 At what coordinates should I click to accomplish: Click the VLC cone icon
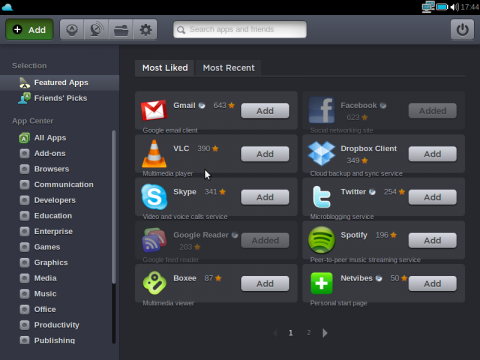[x=154, y=154]
